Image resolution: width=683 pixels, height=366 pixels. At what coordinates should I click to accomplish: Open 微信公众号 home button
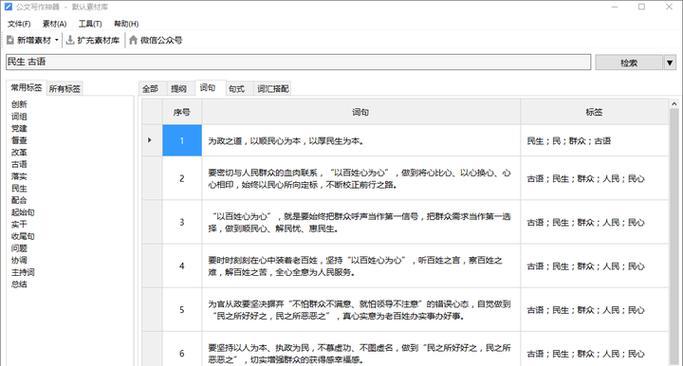[x=156, y=40]
